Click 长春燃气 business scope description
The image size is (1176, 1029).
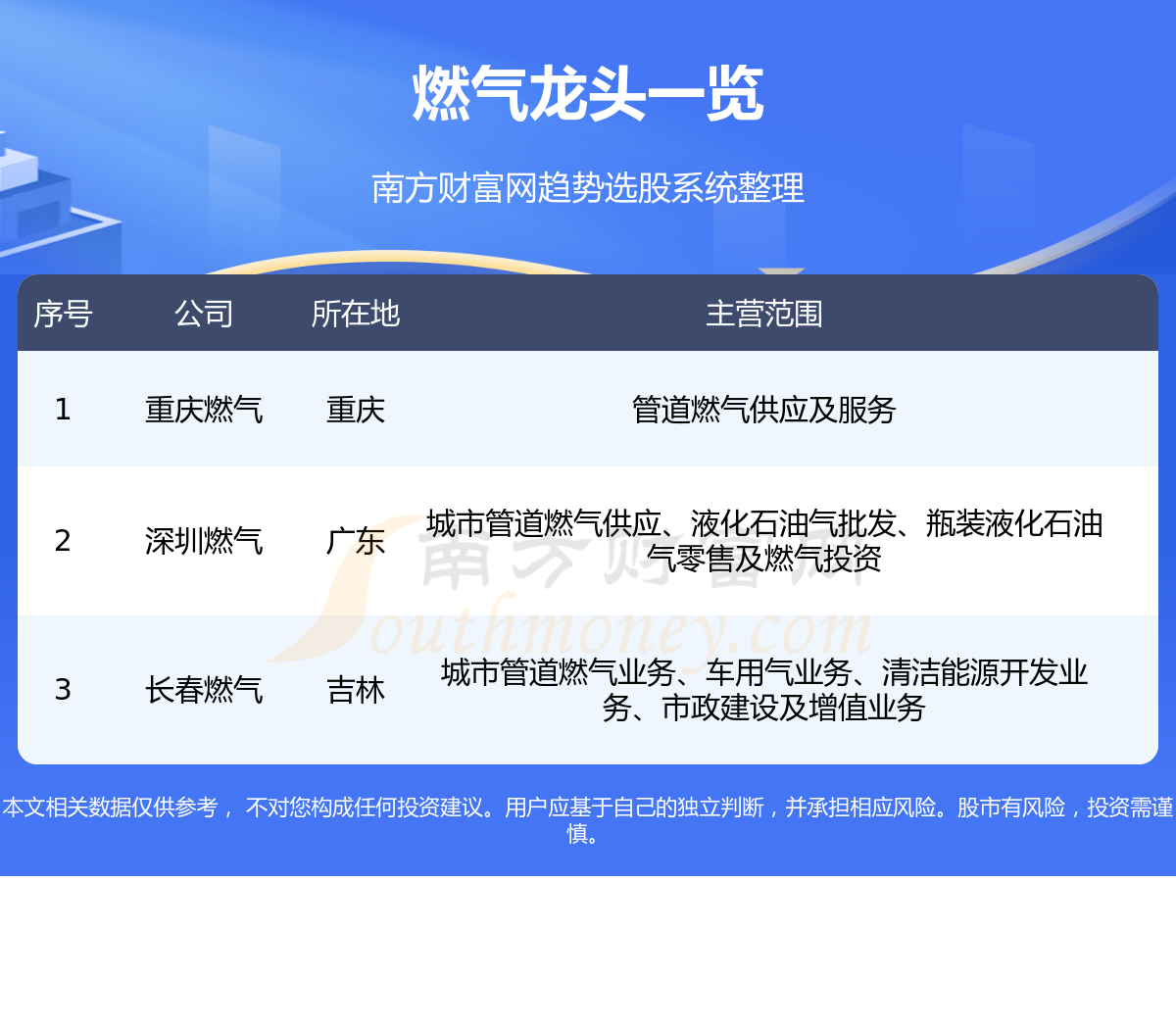click(764, 690)
